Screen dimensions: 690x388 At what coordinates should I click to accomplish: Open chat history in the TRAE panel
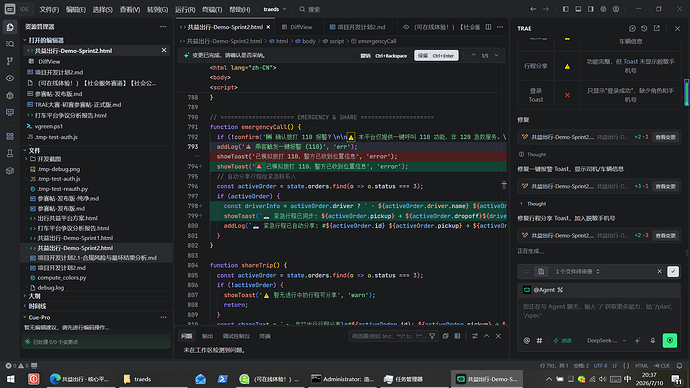644,28
